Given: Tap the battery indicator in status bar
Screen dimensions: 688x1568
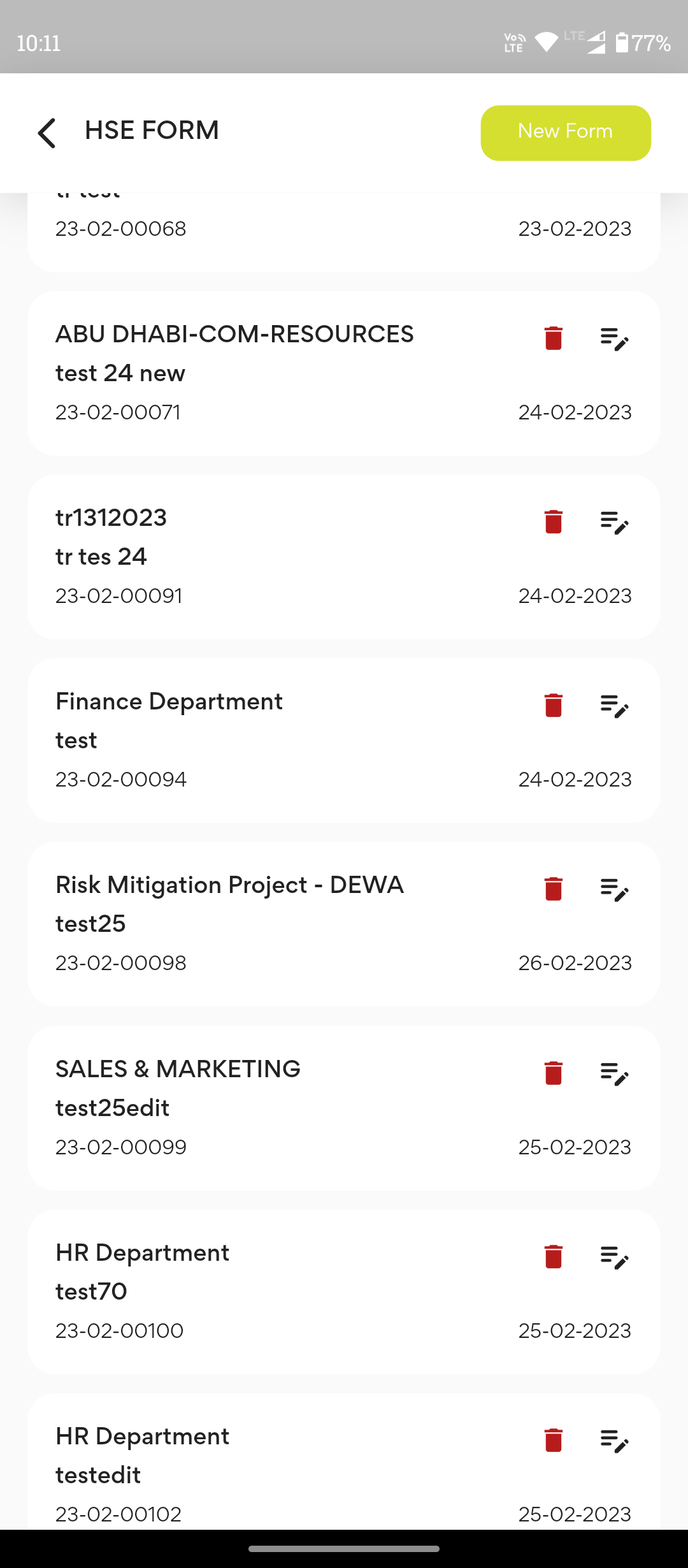Looking at the screenshot, I should pos(622,43).
